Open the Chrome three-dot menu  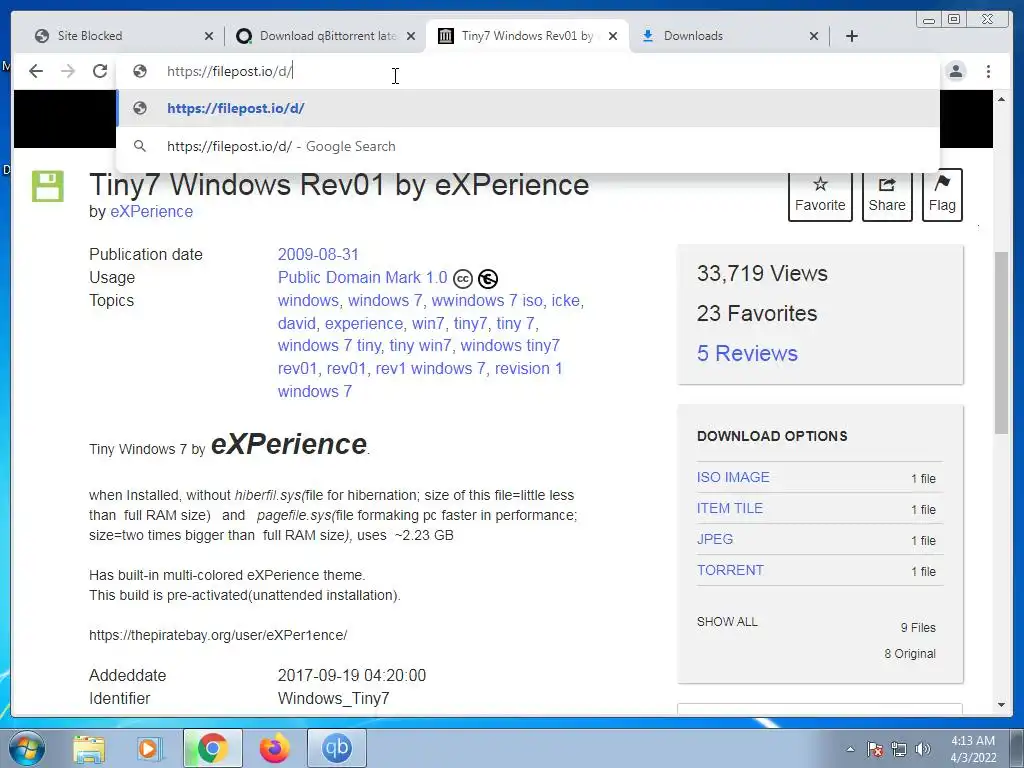pyautogui.click(x=988, y=71)
